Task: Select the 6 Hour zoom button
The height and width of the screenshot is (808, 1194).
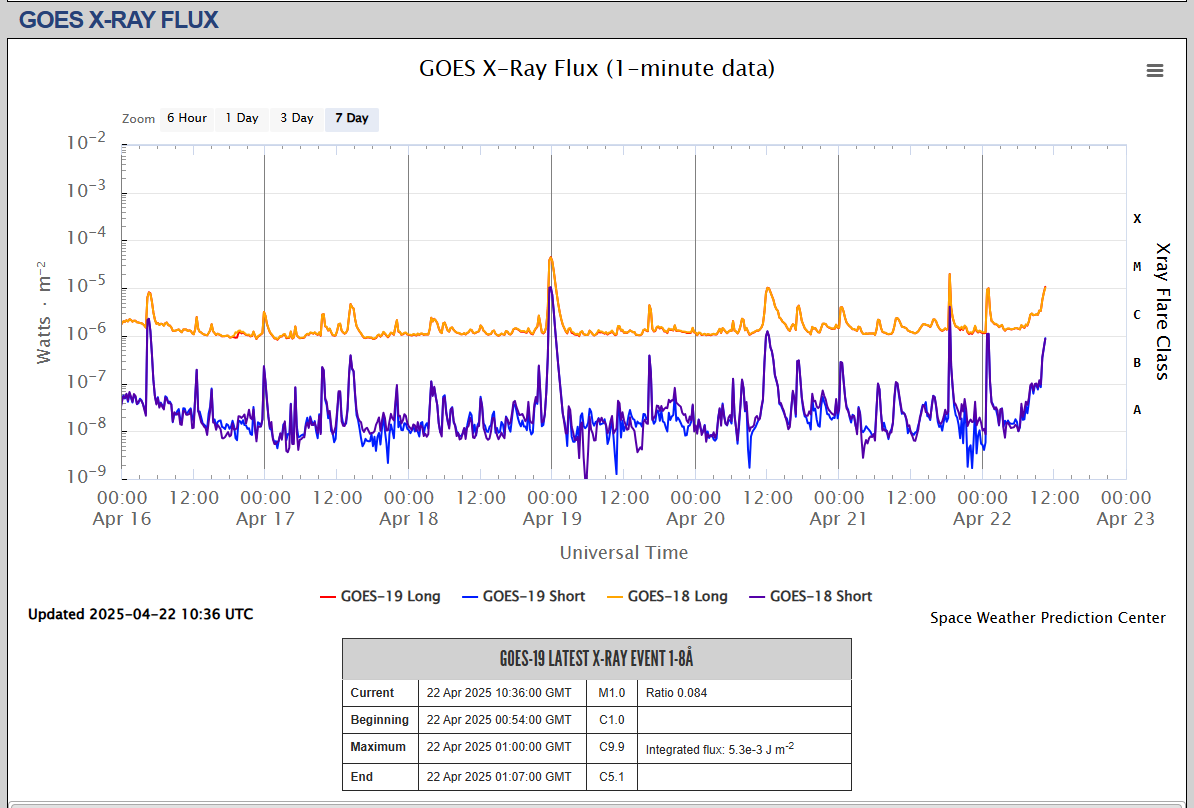Action: point(187,119)
